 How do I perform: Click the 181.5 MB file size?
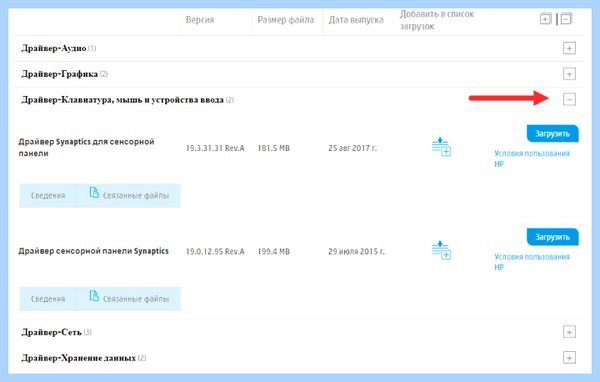pyautogui.click(x=274, y=148)
